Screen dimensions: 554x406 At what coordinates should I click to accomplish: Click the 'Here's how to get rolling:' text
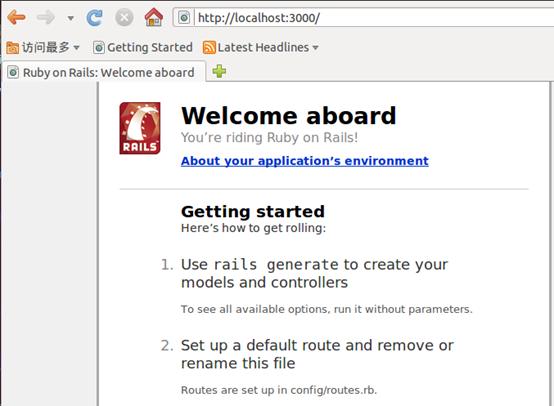point(253,228)
